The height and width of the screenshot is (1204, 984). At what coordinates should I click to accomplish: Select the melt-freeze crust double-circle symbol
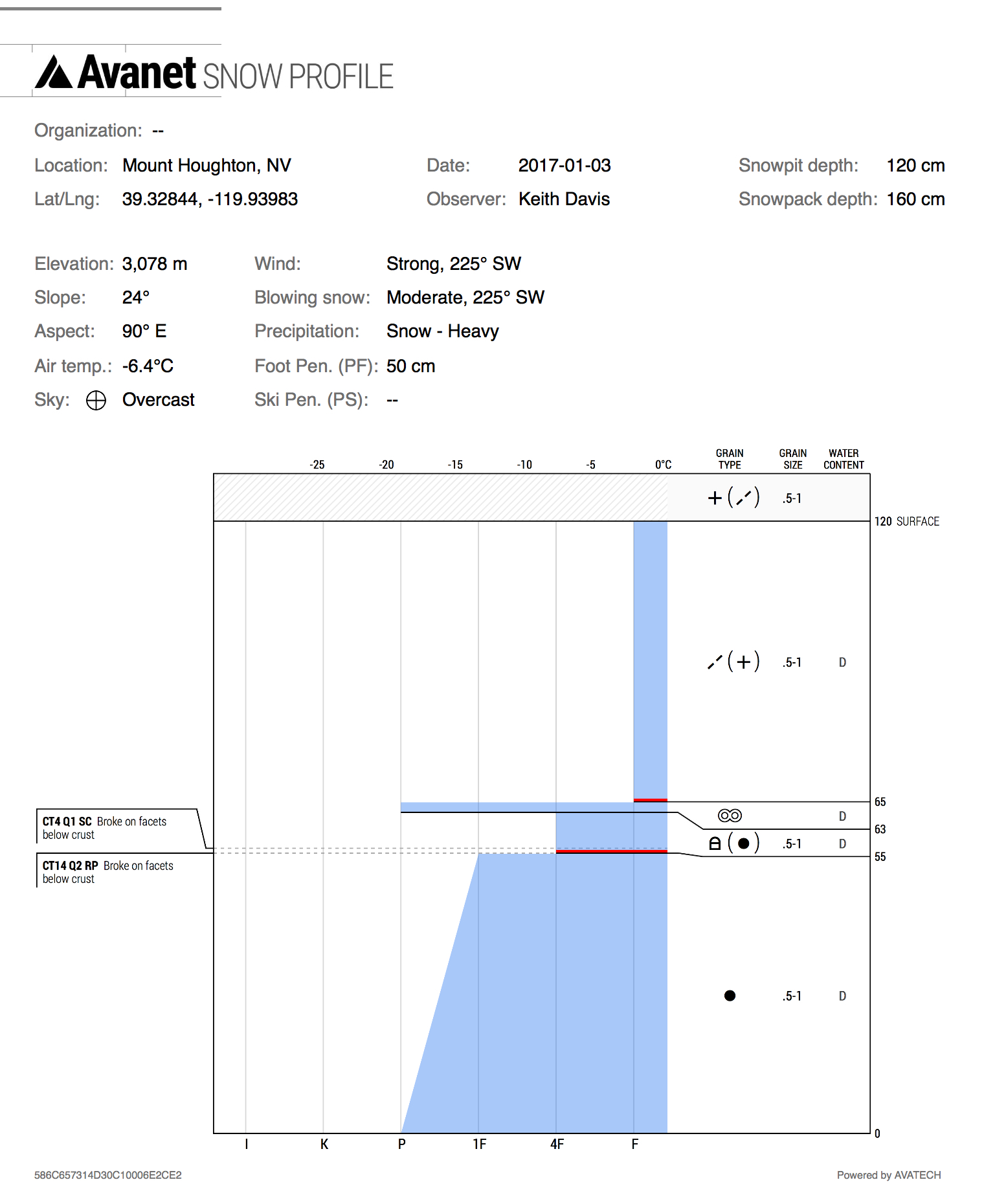click(730, 816)
